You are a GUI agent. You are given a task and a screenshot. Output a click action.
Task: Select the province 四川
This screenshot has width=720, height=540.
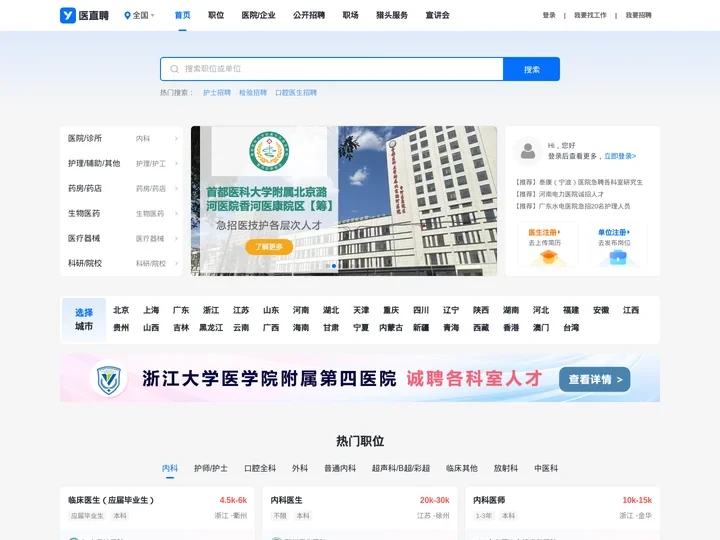[421, 310]
